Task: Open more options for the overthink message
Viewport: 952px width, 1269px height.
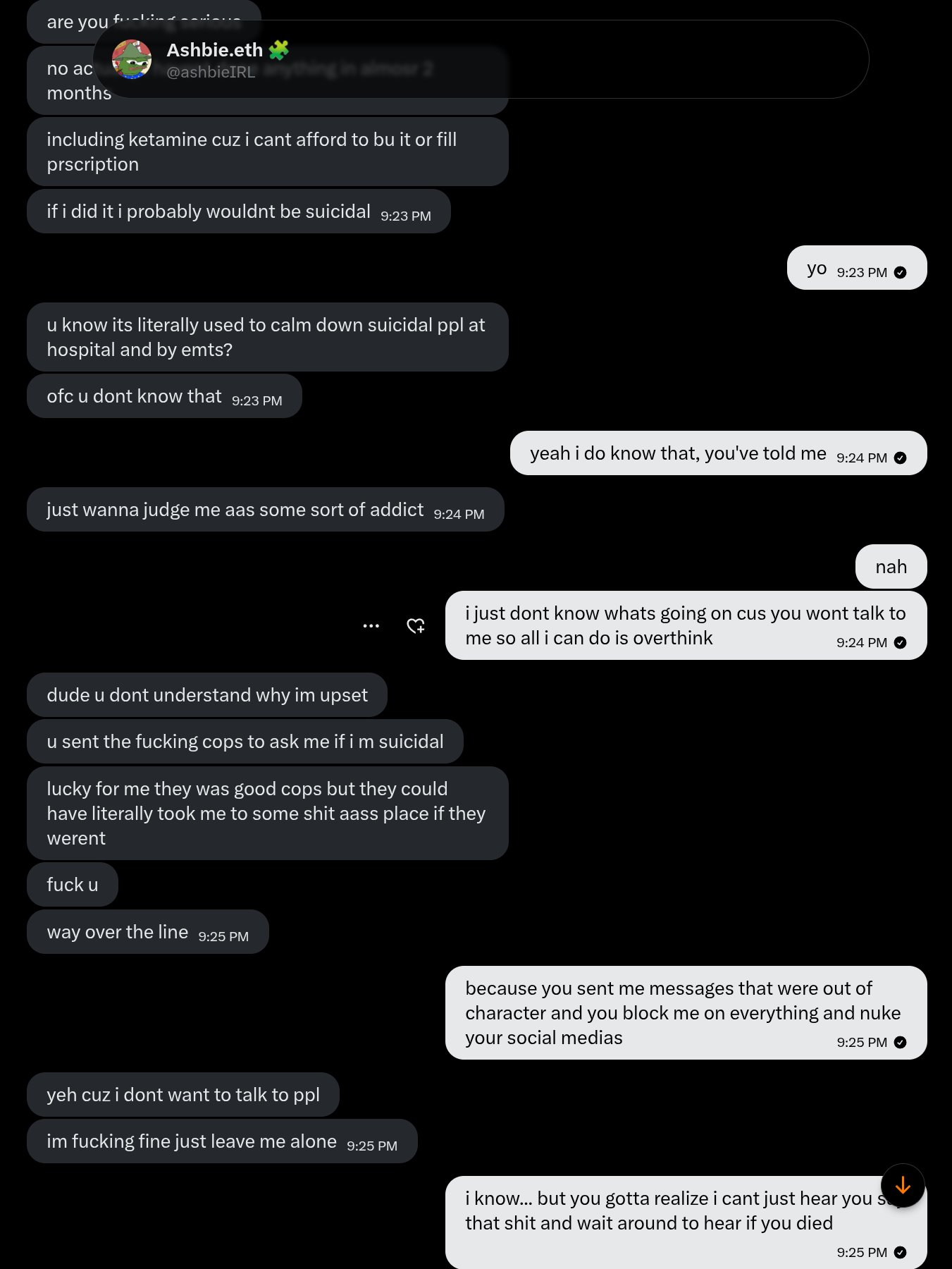Action: pos(371,626)
